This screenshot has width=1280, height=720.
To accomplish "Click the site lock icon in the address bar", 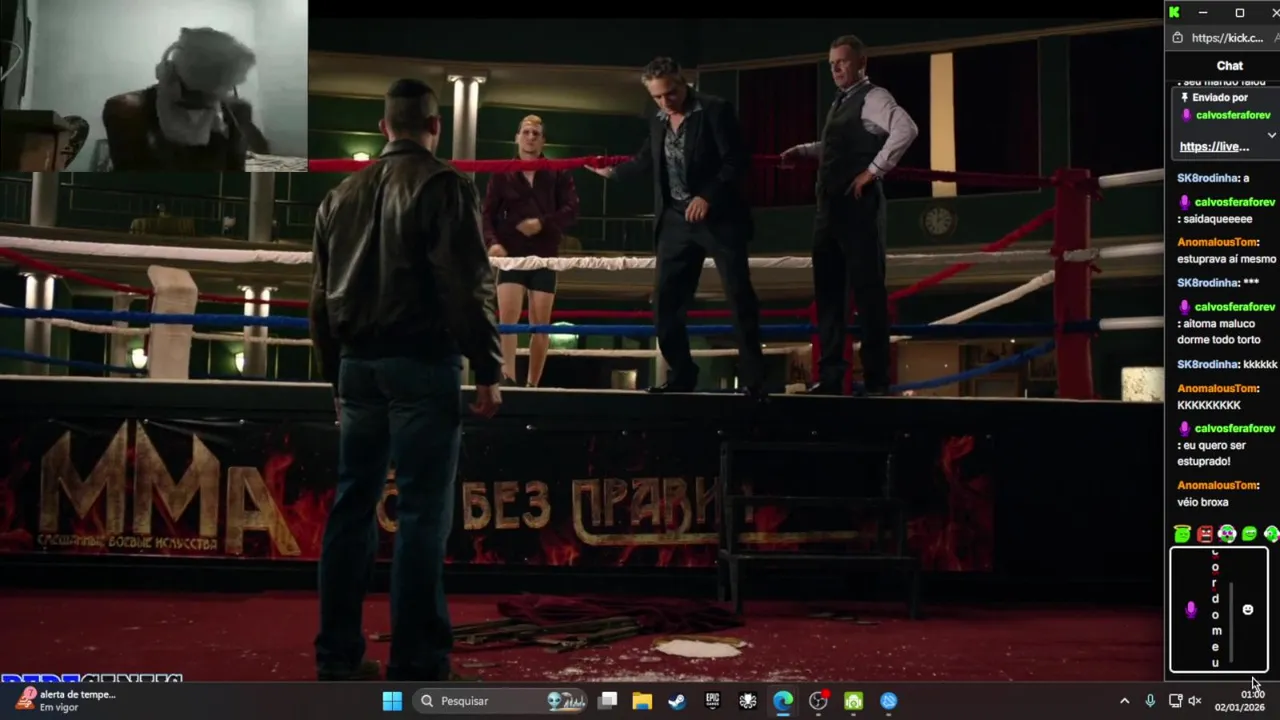I will [x=1177, y=38].
